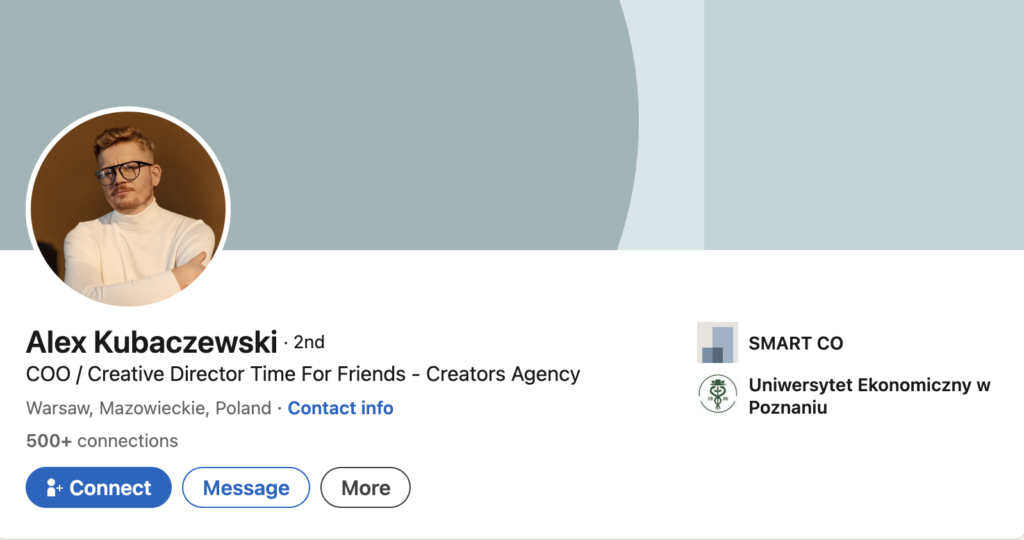Send a message with Message button
The width and height of the screenshot is (1024, 540).
[246, 488]
